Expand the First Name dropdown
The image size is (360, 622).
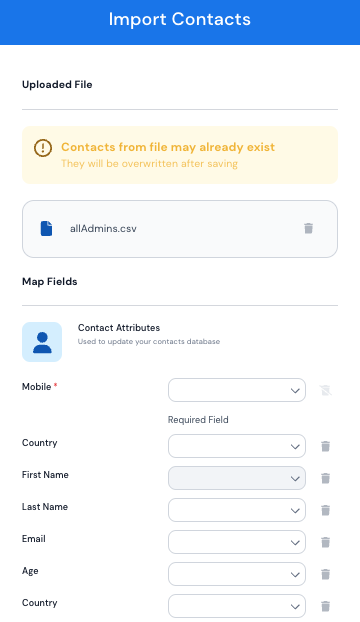point(237,478)
